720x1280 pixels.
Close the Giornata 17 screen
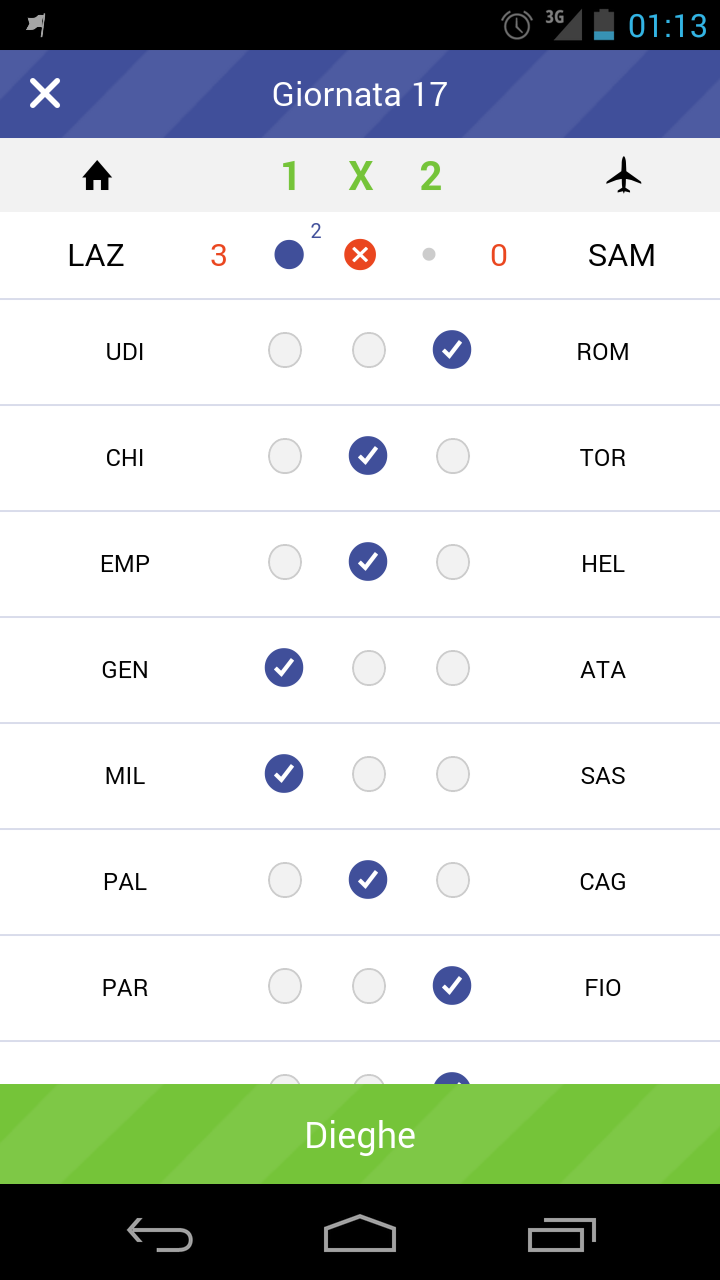coord(45,93)
